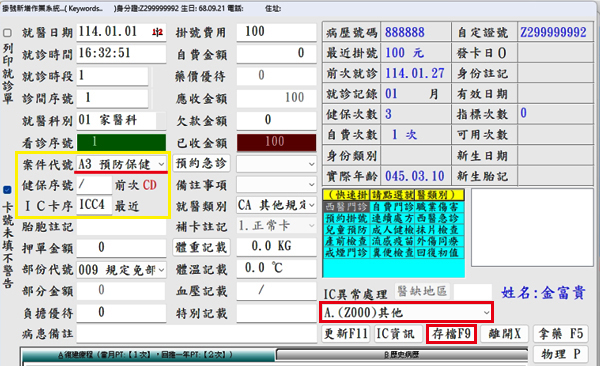Click the 更新F11 update button
The height and width of the screenshot is (366, 600).
pos(346,334)
